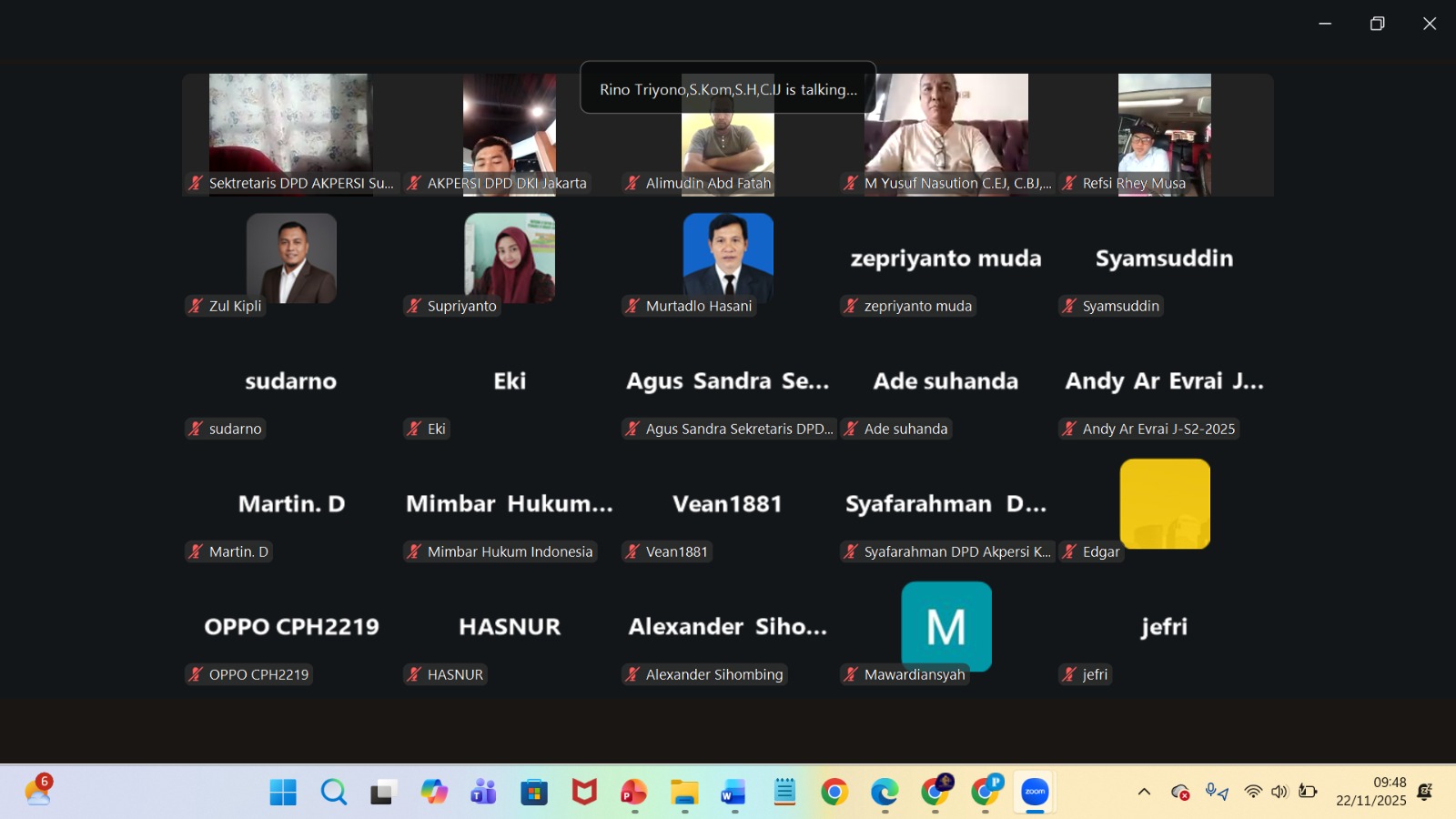This screenshot has height=819, width=1456.
Task: Click the taskbar Search magnifier
Action: pyautogui.click(x=333, y=792)
